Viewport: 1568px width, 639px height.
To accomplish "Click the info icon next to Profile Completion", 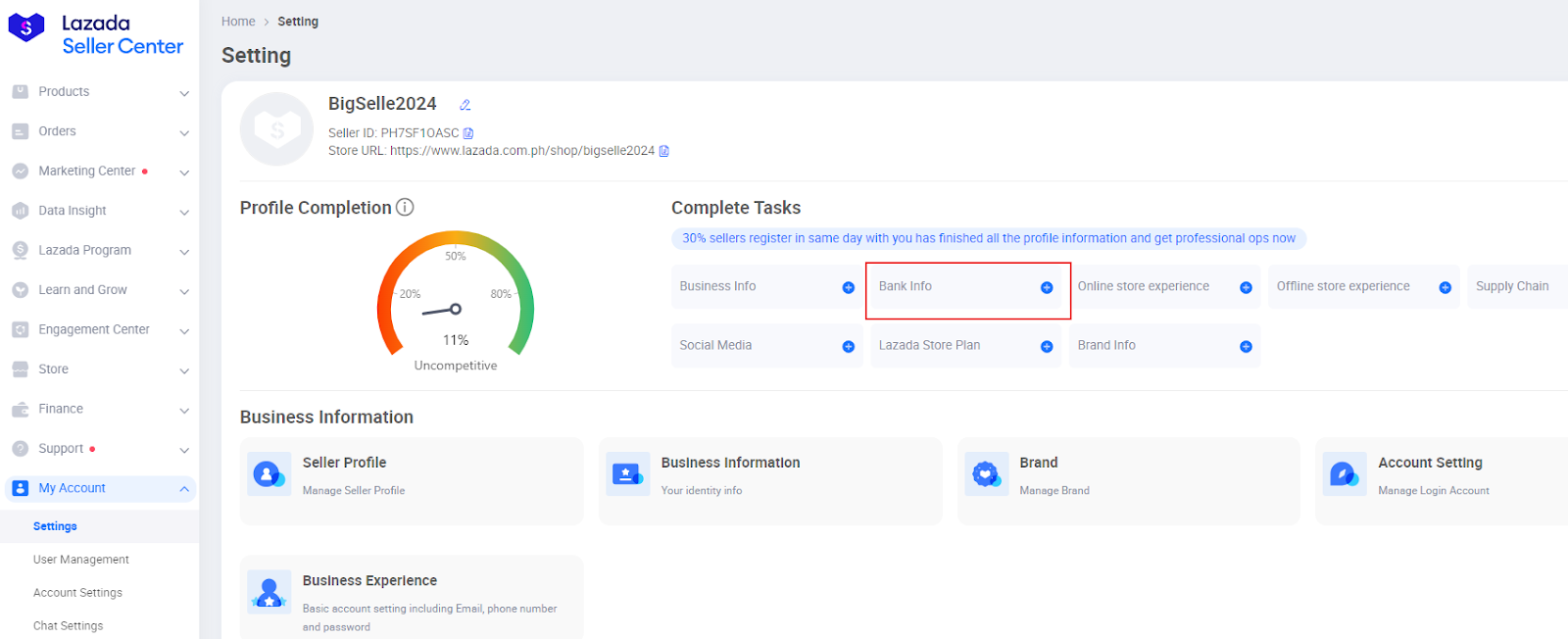I will (x=405, y=208).
